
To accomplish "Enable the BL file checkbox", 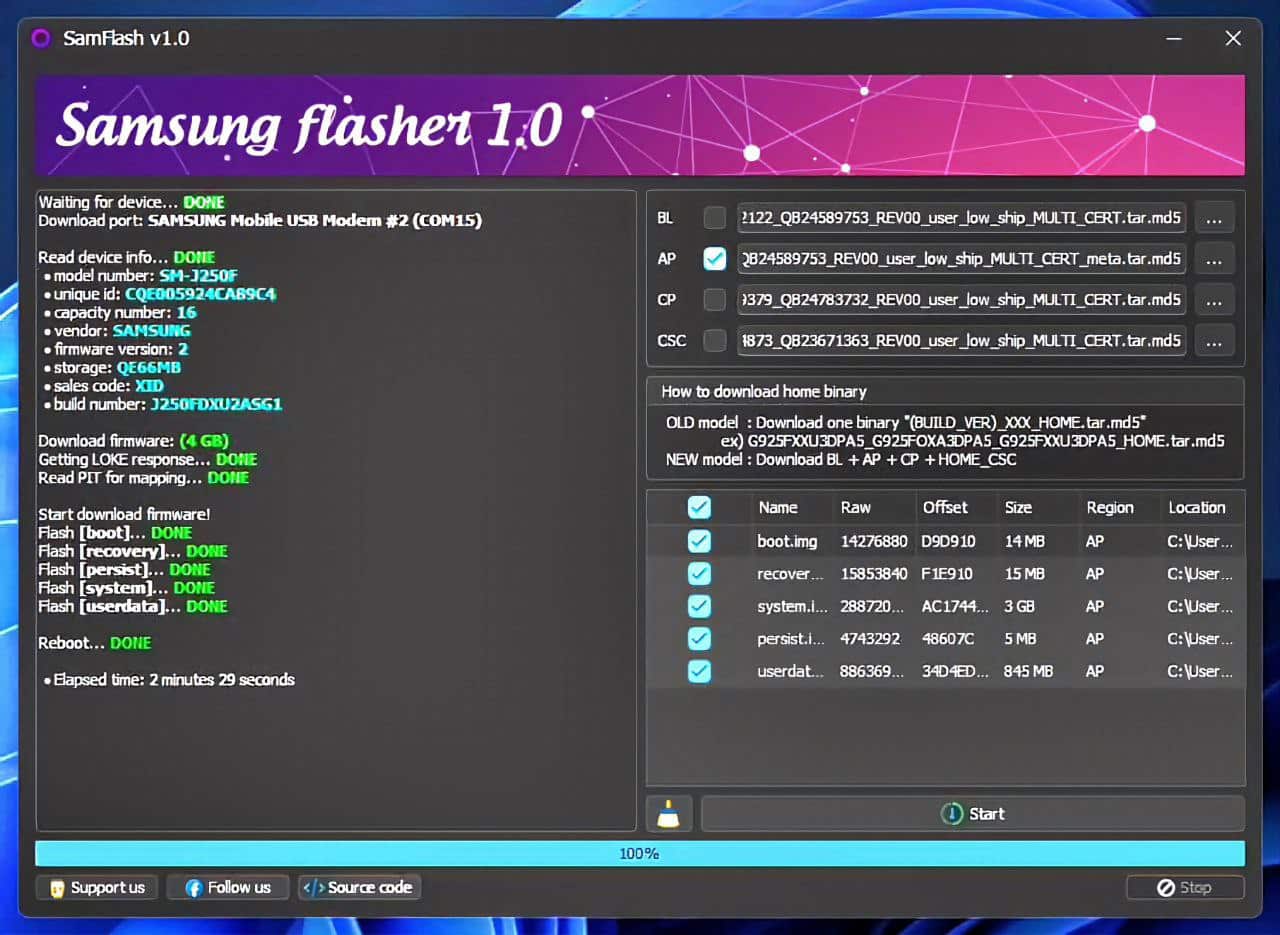I will tap(714, 218).
